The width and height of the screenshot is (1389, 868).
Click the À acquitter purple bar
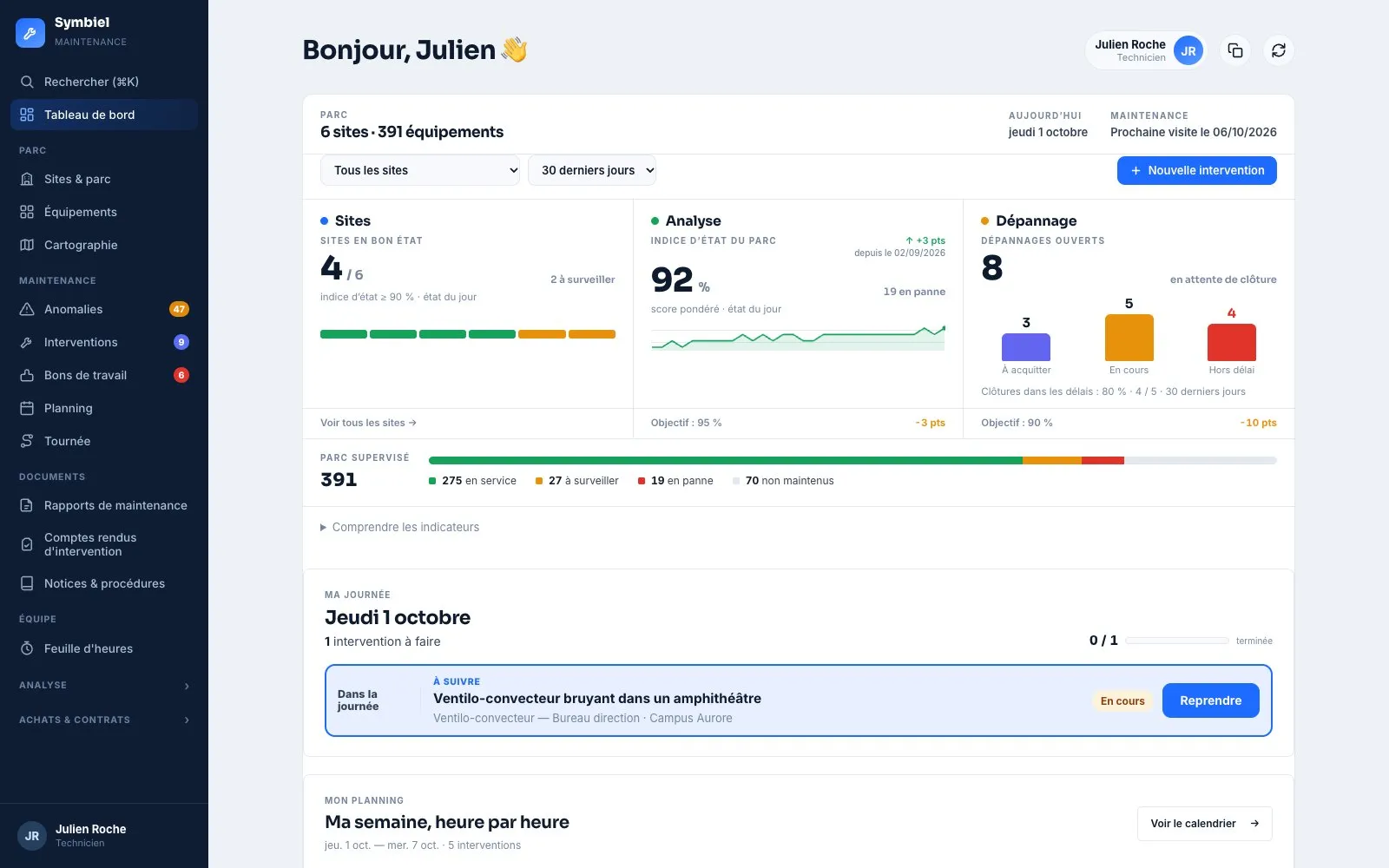coord(1026,347)
